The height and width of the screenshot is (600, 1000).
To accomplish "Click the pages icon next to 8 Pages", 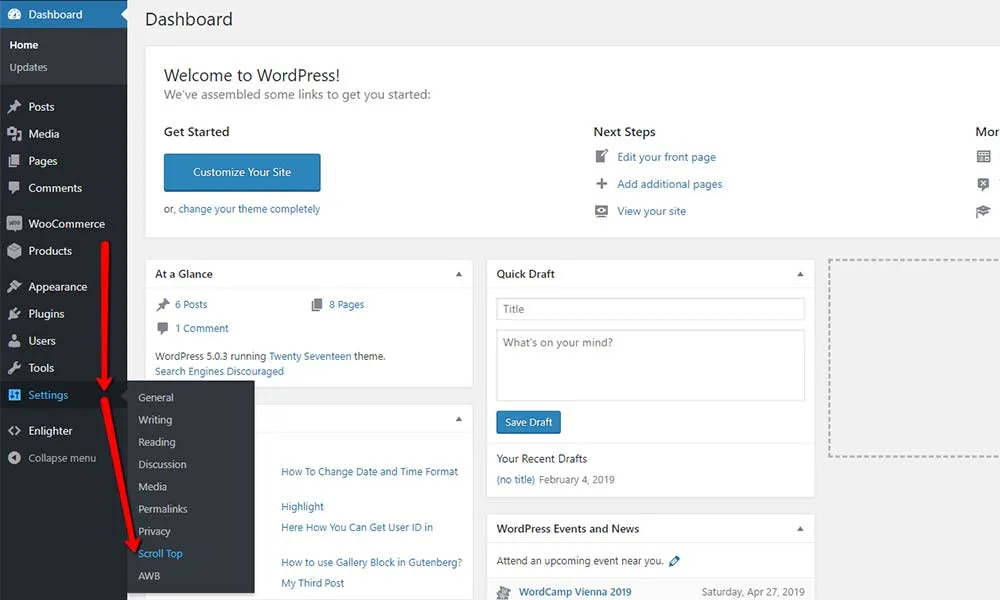I will pyautogui.click(x=317, y=305).
